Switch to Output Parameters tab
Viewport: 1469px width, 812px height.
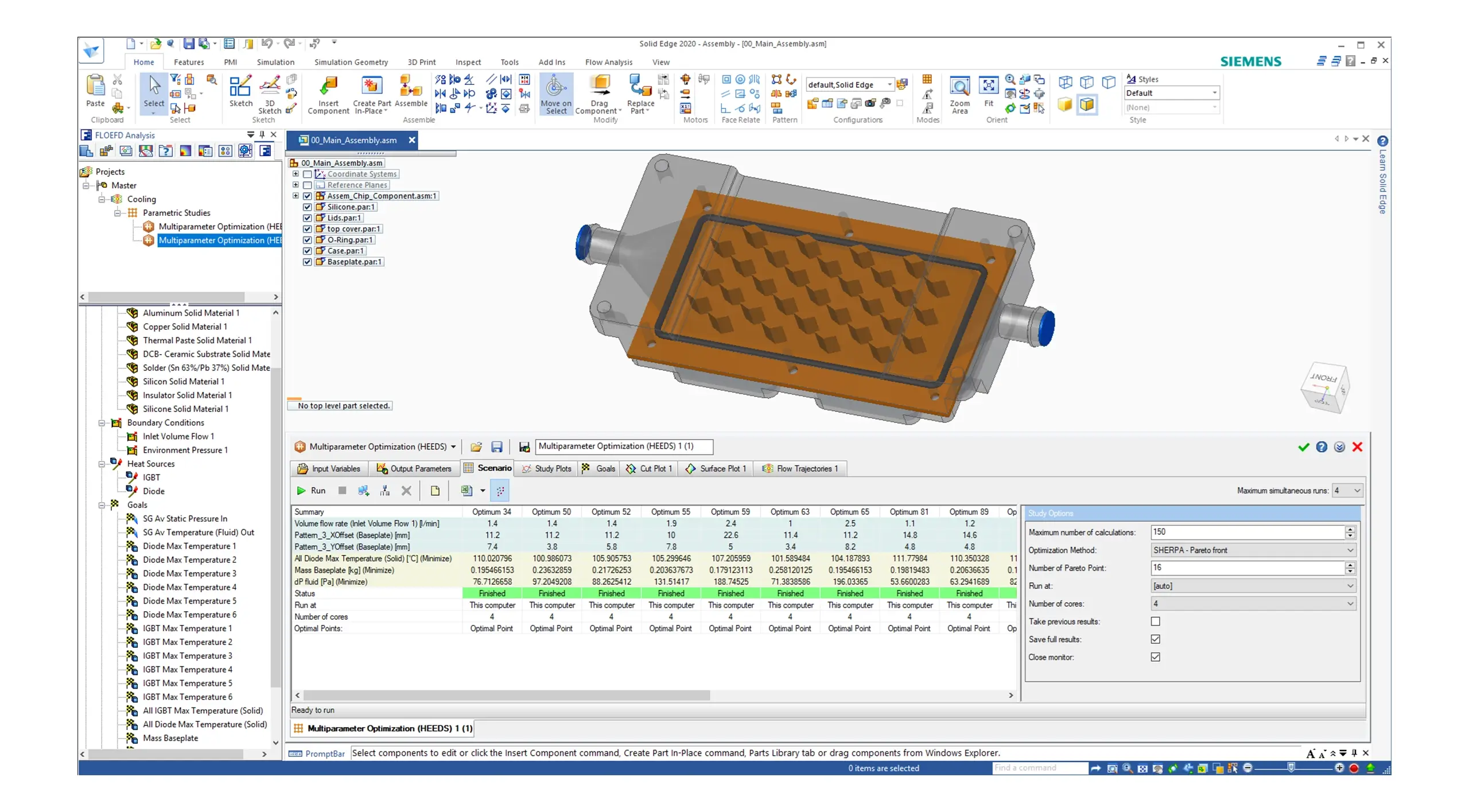coord(414,469)
